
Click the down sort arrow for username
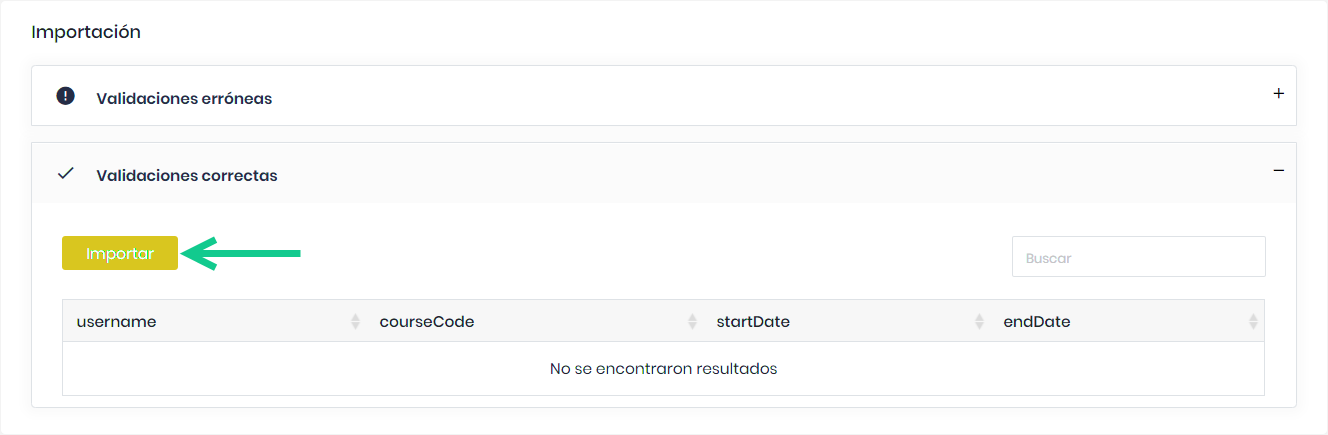pyautogui.click(x=355, y=326)
